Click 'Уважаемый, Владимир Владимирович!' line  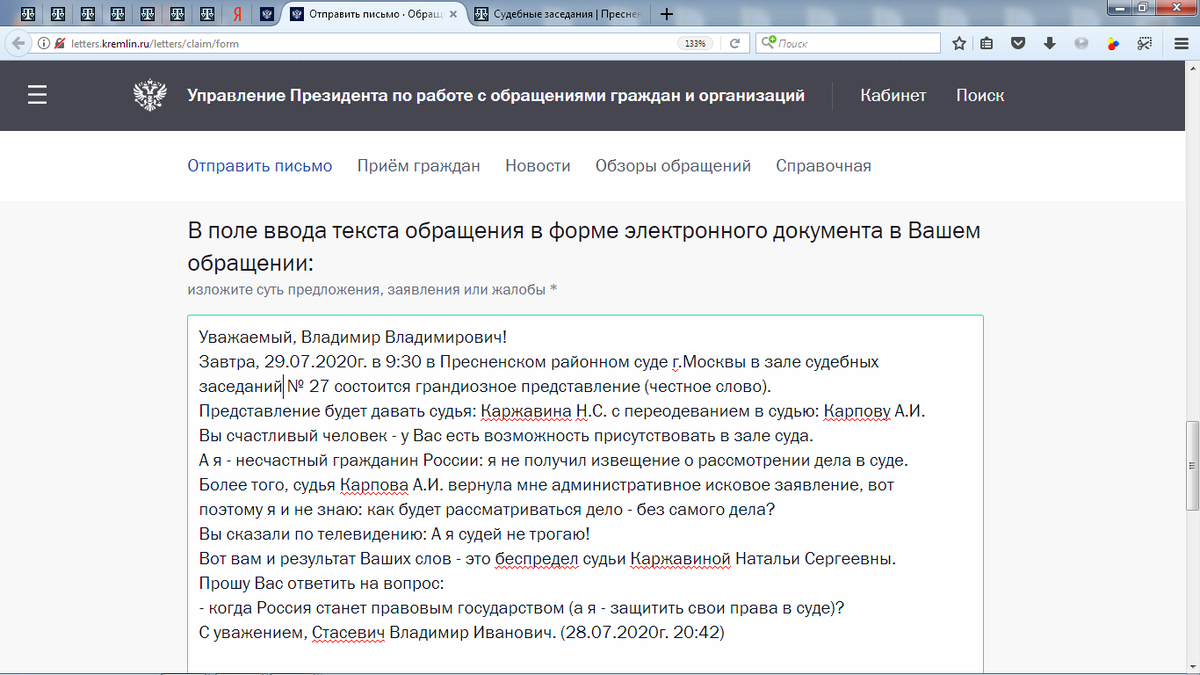coord(353,337)
